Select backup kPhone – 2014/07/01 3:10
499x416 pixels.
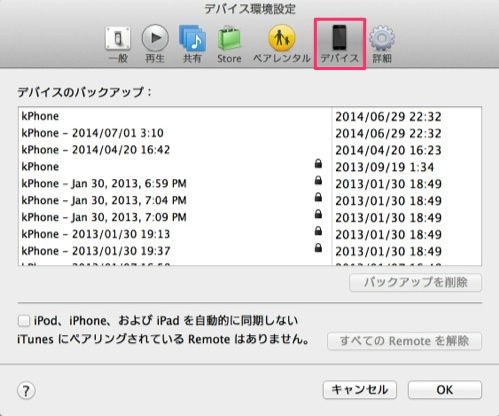[250, 133]
